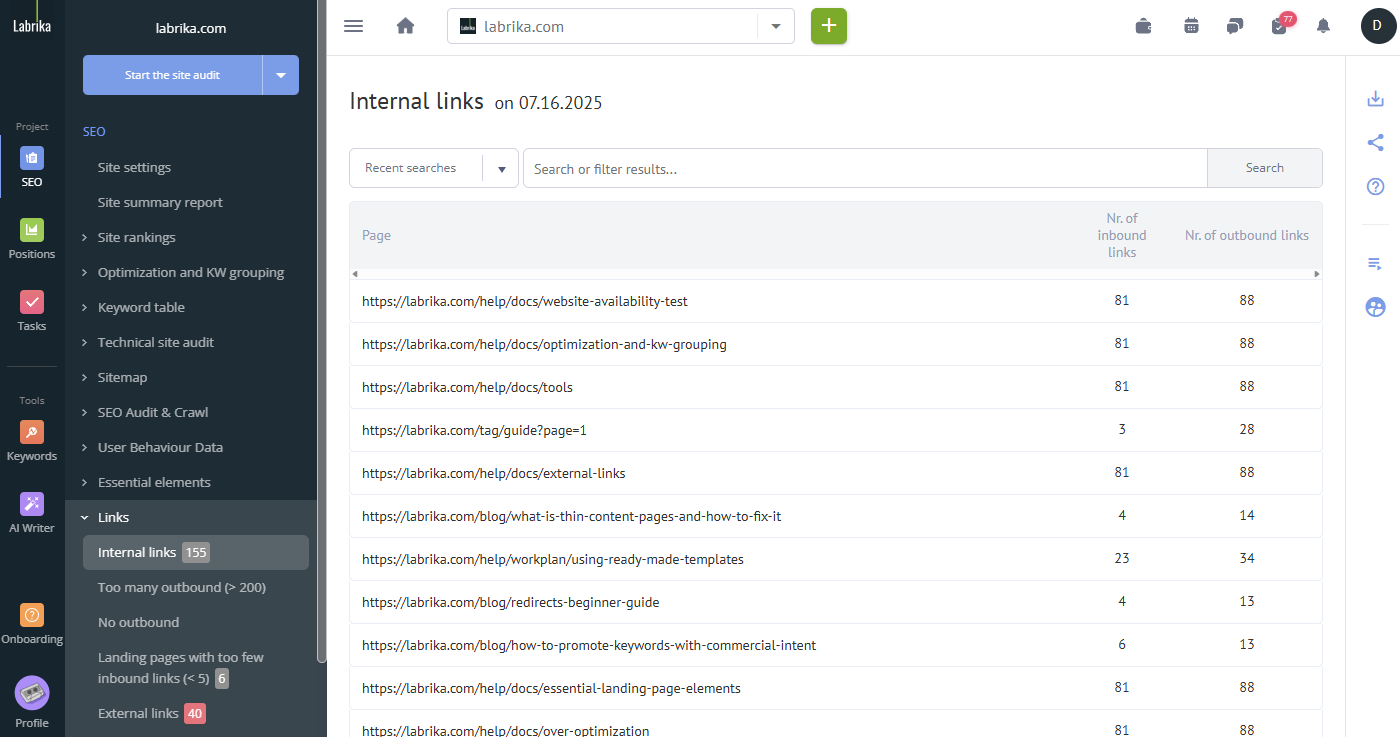1400x737 pixels.
Task: Open No outbound menu item
Action: click(138, 622)
